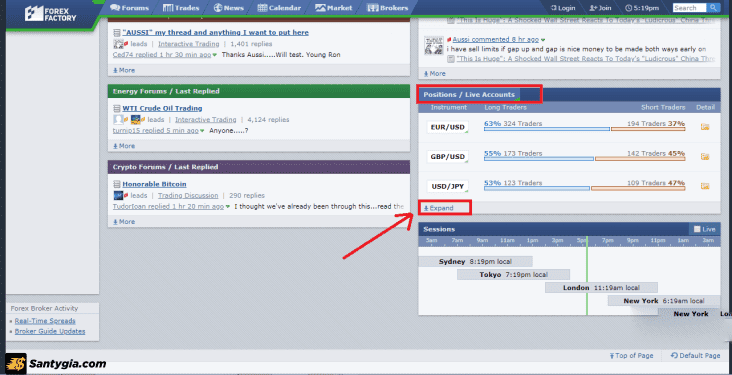This screenshot has height=375, width=732.
Task: Click the Login link
Action: coord(563,8)
